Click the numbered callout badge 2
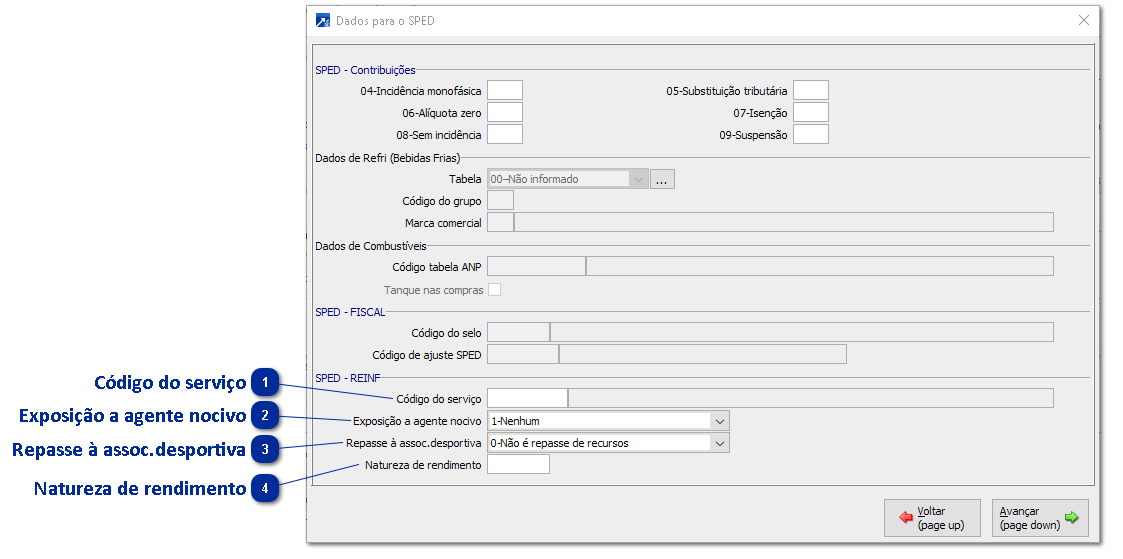The height and width of the screenshot is (559, 1123). 265,416
